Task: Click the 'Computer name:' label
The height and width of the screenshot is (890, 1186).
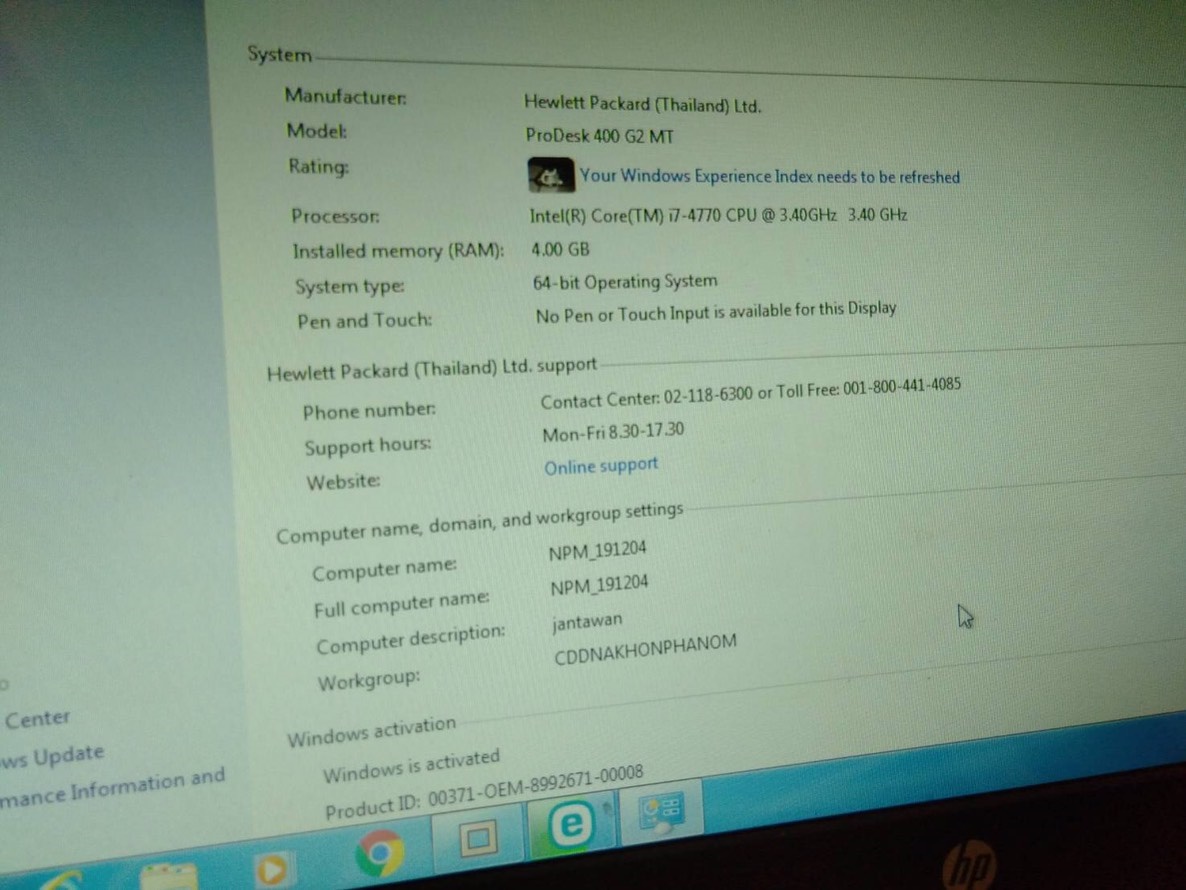Action: tap(384, 569)
